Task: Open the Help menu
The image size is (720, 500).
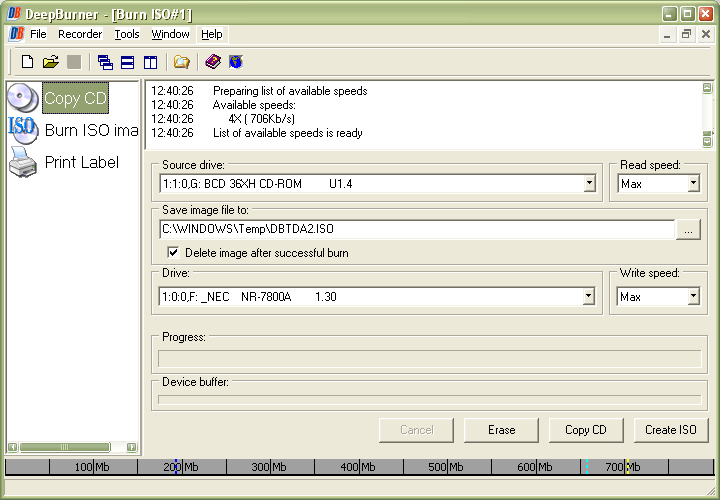Action: pyautogui.click(x=212, y=34)
